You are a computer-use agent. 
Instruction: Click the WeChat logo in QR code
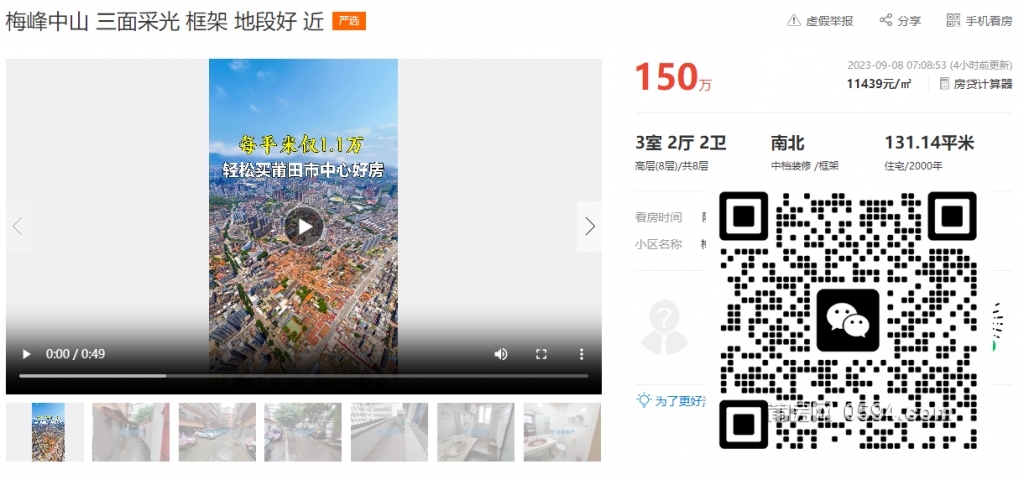coord(848,320)
